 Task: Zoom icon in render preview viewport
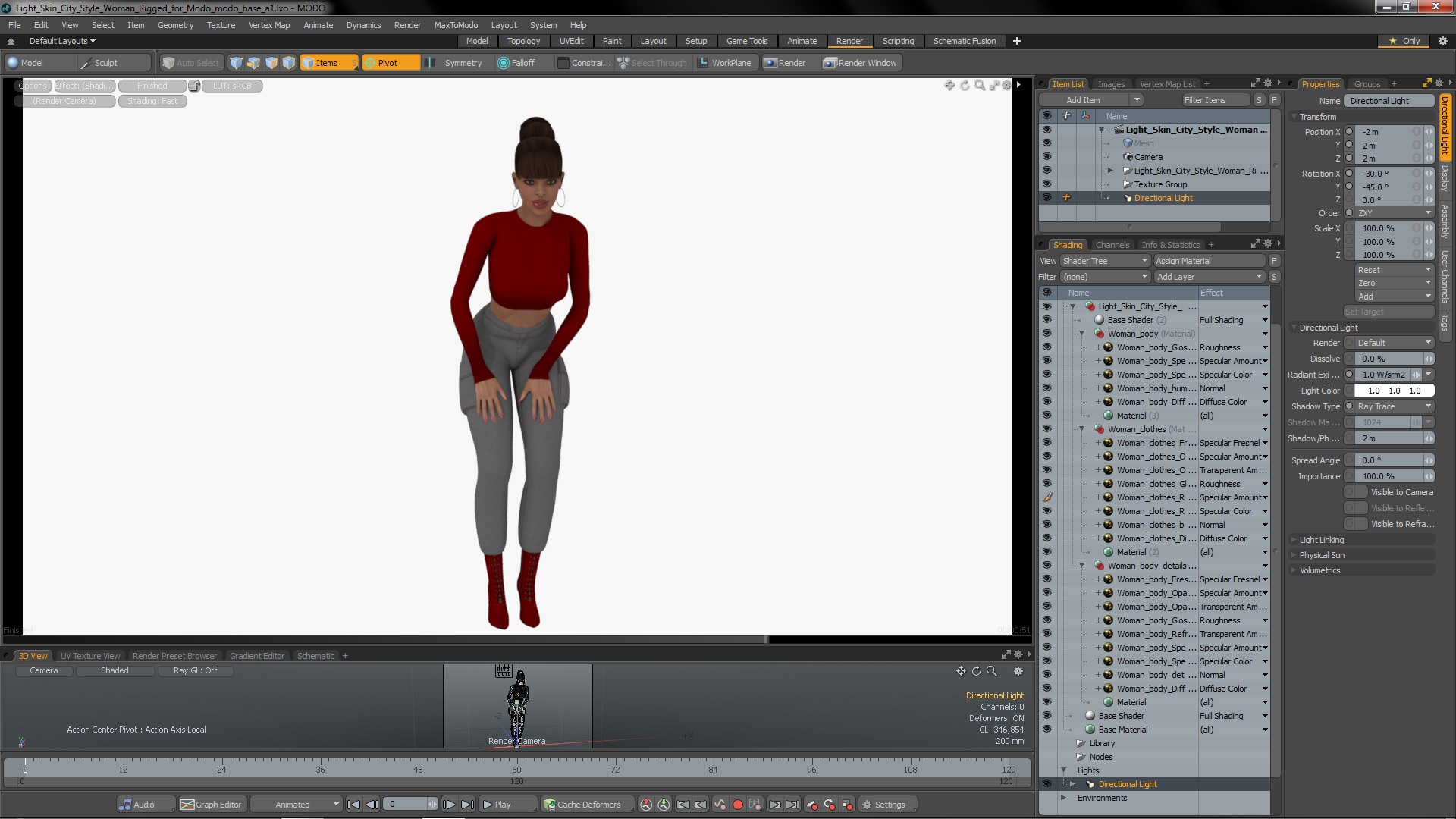(980, 86)
